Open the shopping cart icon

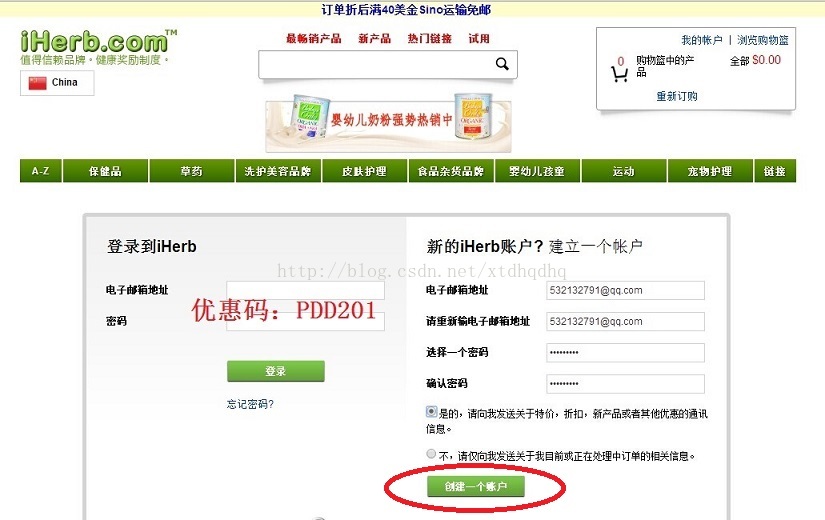tap(619, 74)
